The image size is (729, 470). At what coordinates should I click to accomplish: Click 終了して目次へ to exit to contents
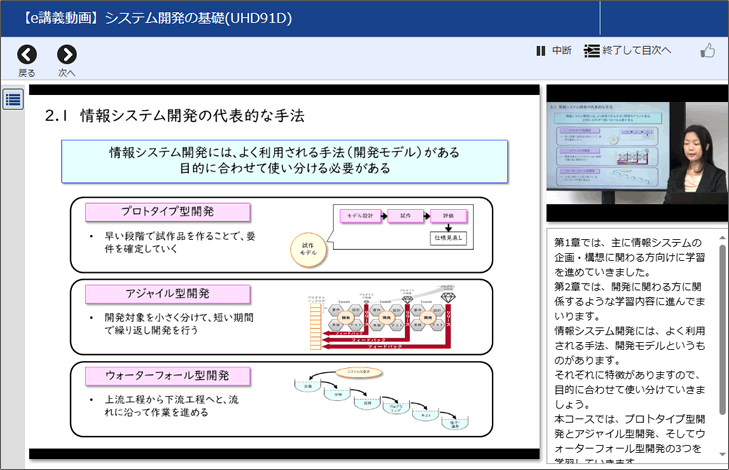tap(628, 50)
